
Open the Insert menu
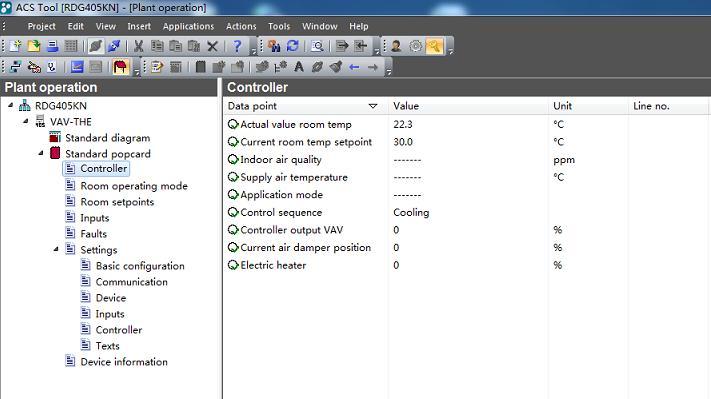click(x=139, y=26)
